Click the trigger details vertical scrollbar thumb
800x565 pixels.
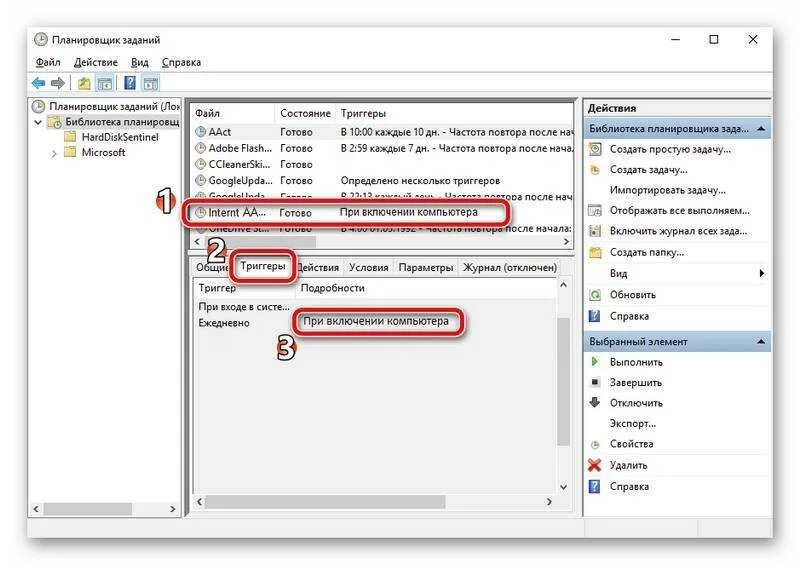(x=563, y=382)
